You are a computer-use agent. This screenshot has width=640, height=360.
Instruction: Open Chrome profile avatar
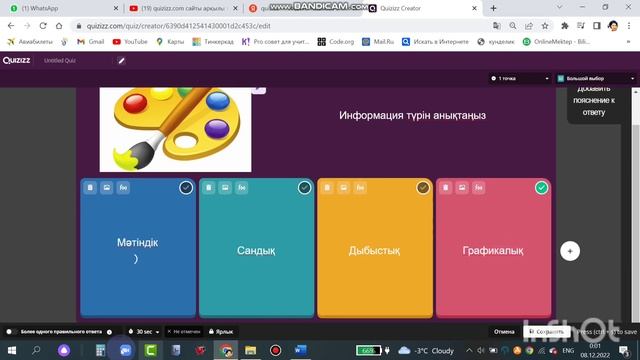click(x=613, y=26)
